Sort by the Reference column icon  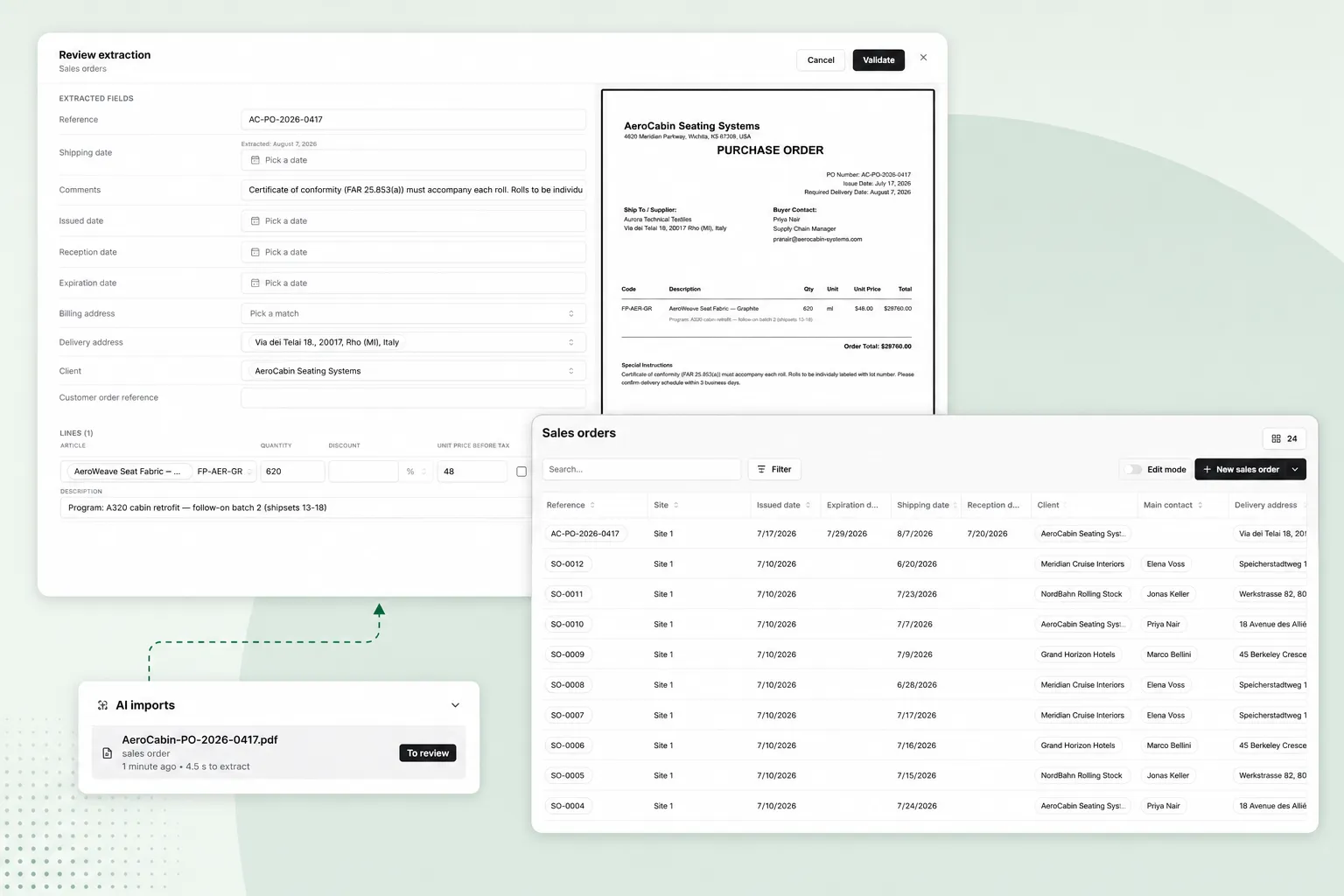592,506
